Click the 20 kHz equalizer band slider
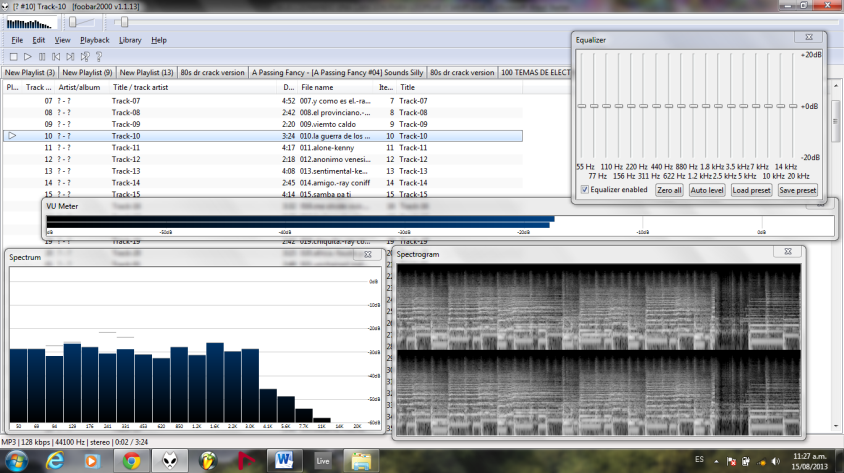Viewport: 844px width, 473px height. [793, 106]
